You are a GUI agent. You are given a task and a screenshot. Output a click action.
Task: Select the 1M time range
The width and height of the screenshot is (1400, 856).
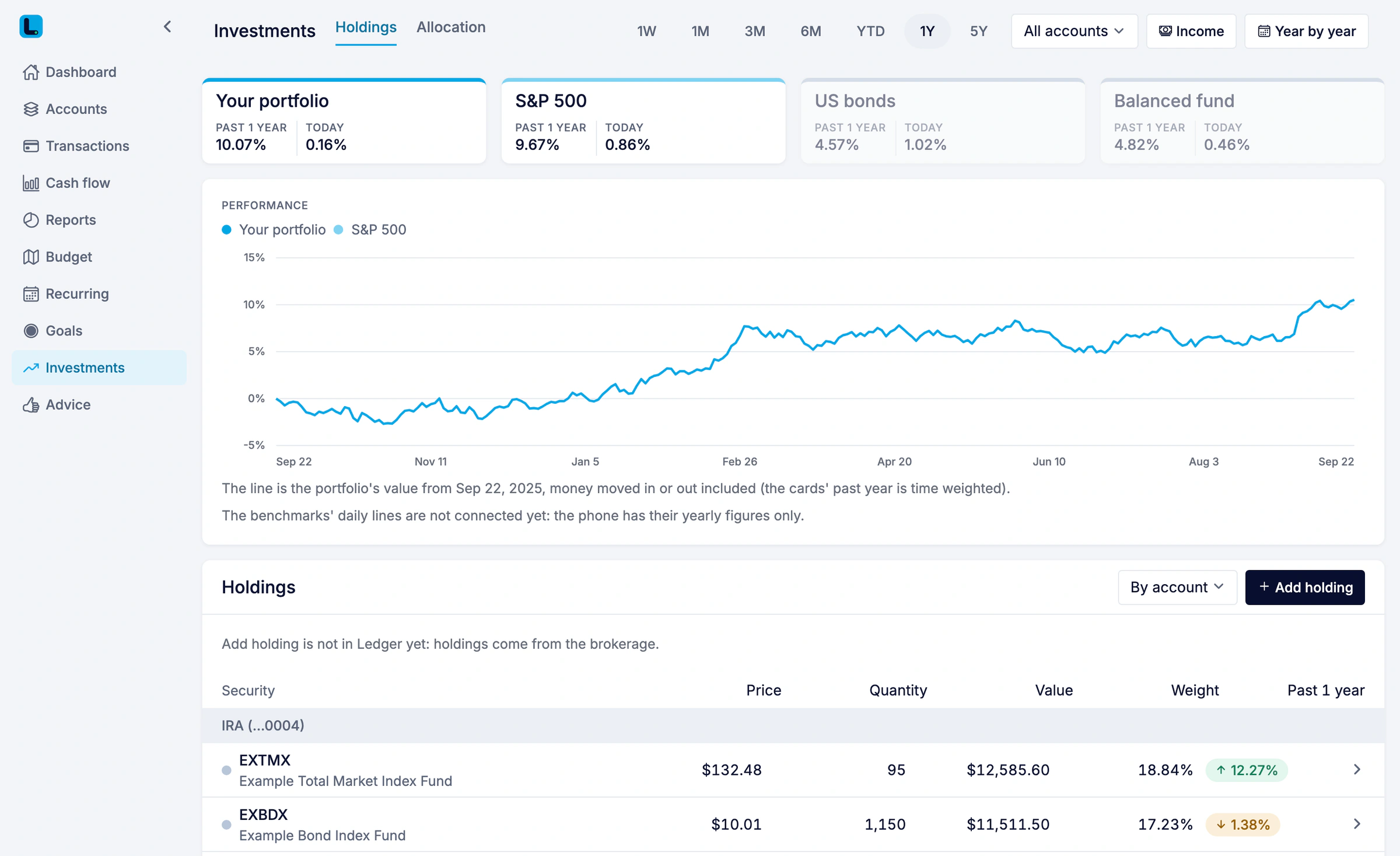click(x=700, y=31)
